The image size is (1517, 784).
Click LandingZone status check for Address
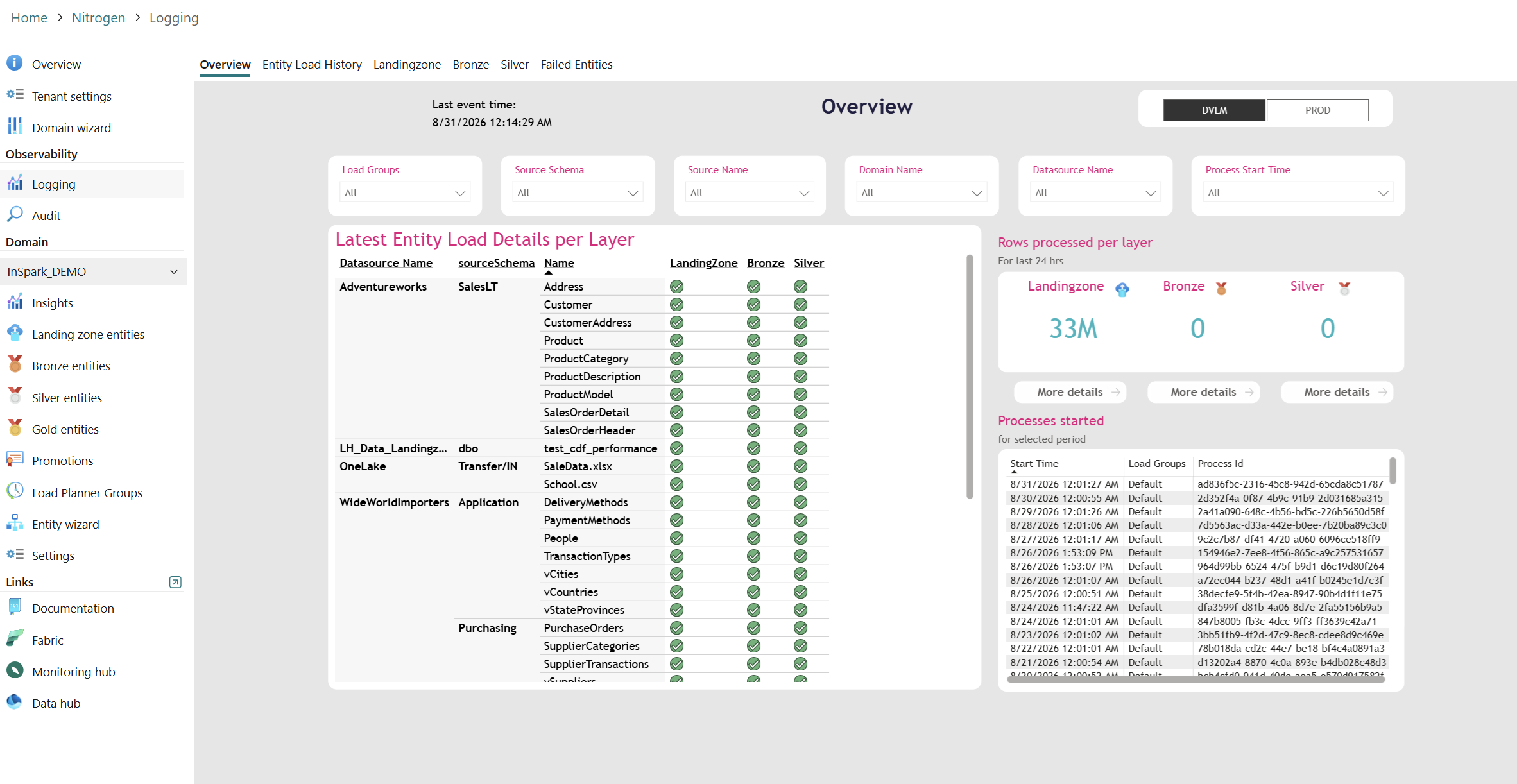tap(676, 287)
